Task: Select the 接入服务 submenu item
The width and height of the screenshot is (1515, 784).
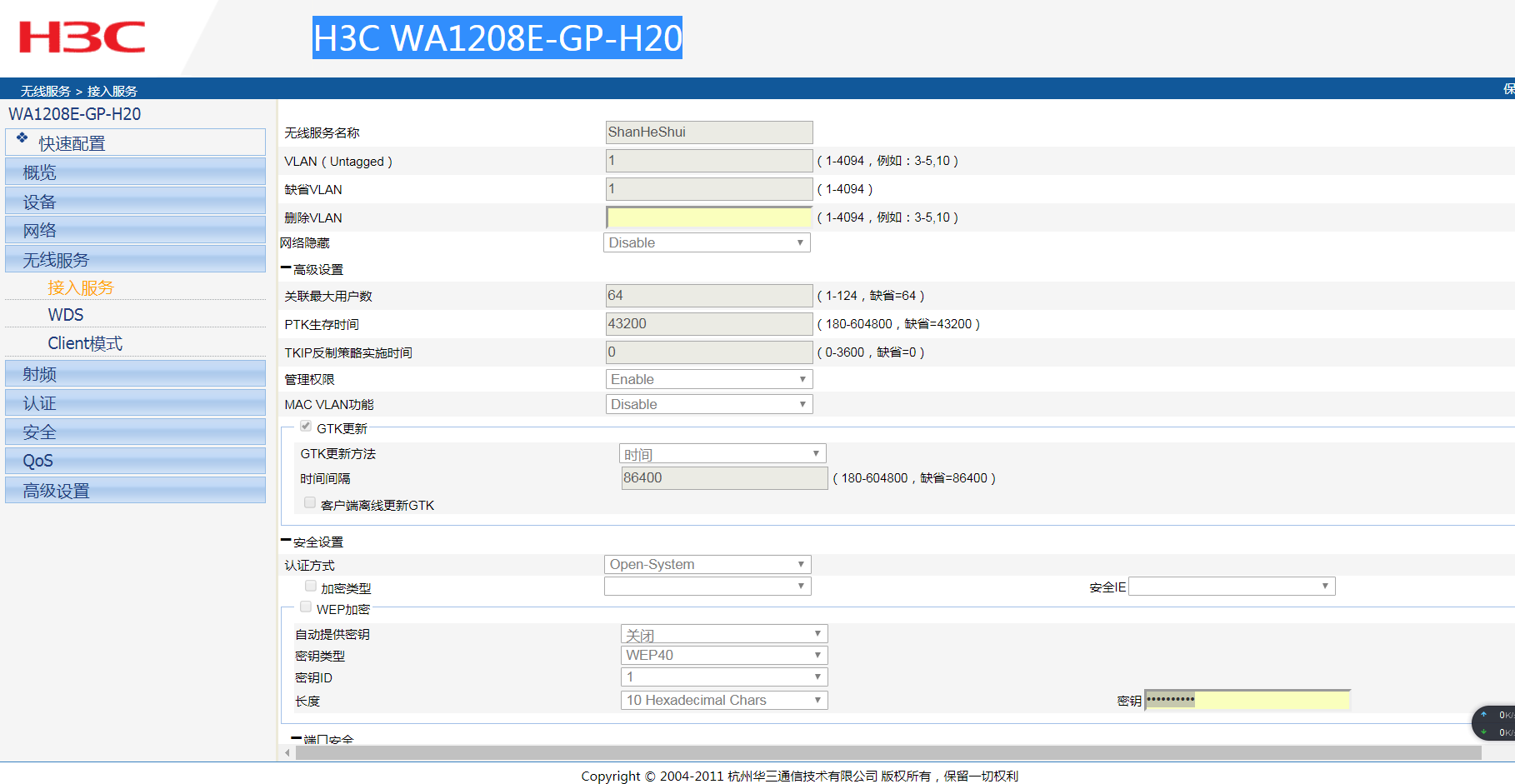Action: (x=81, y=287)
